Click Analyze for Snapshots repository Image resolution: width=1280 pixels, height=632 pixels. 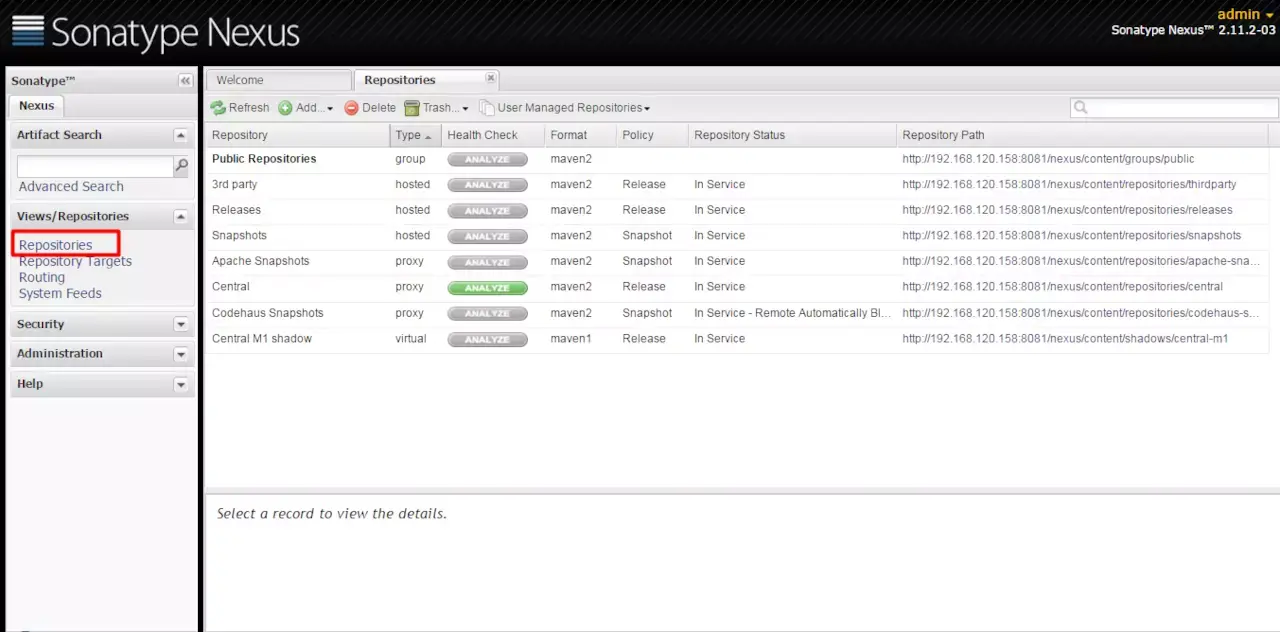pos(487,236)
